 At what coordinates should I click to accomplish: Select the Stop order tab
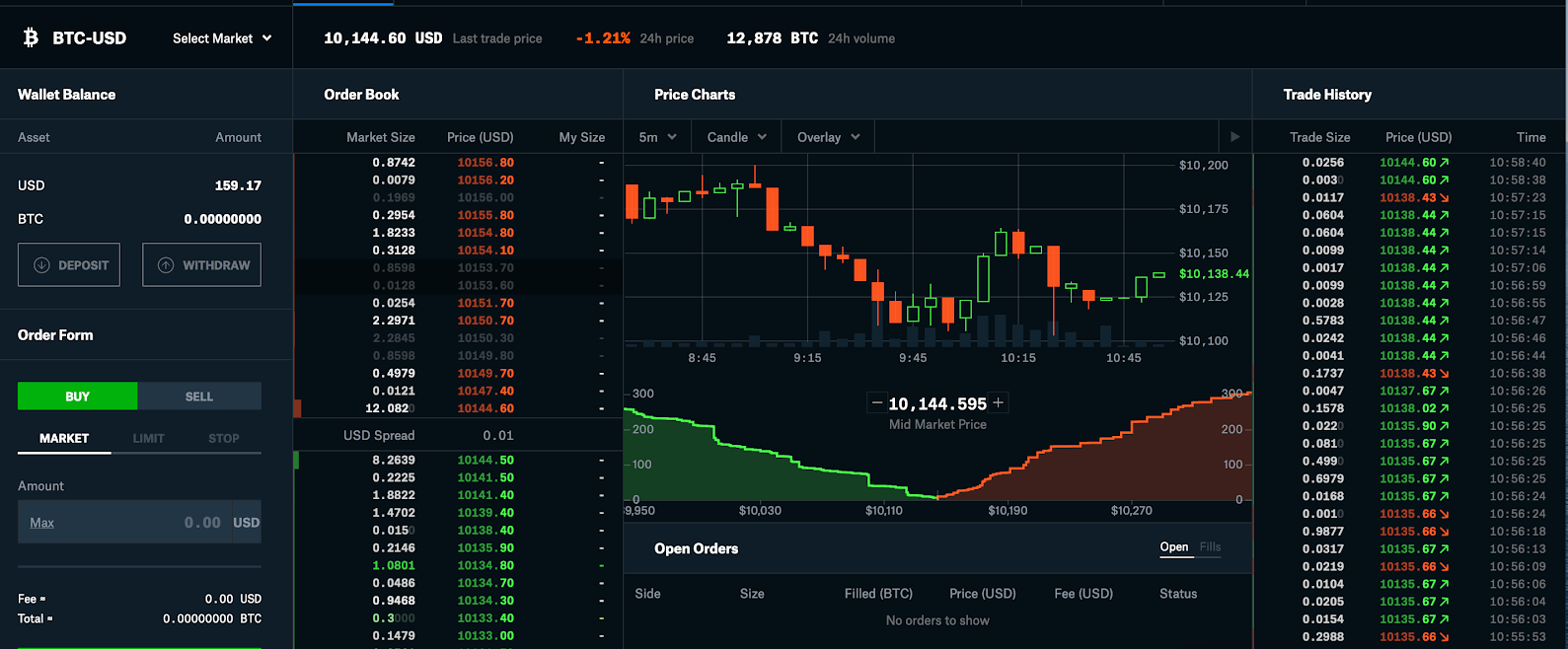pyautogui.click(x=224, y=438)
